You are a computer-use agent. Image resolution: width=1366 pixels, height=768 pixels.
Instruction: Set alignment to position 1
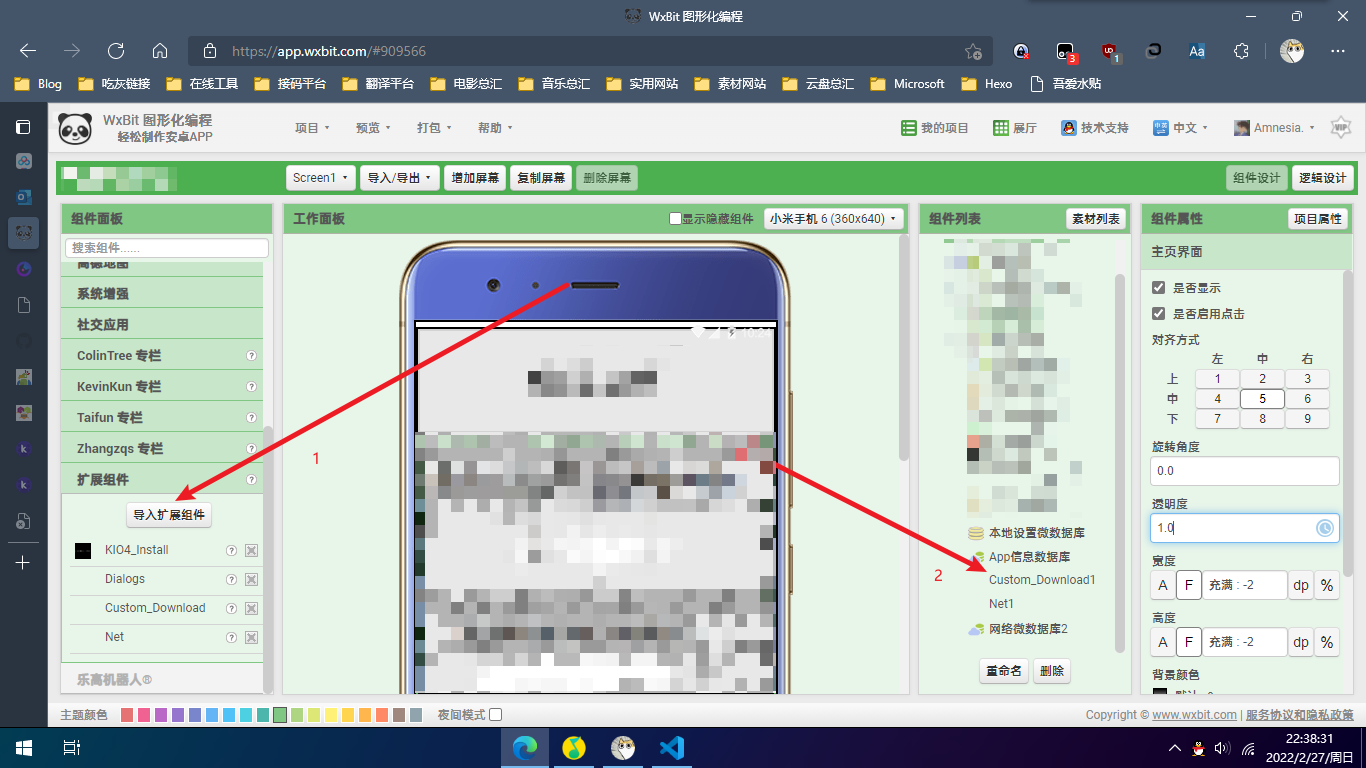1217,379
